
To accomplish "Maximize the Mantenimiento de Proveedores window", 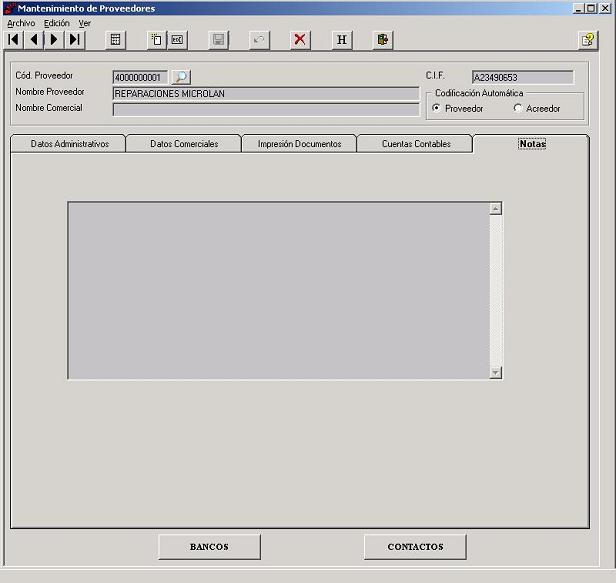I will (591, 8).
